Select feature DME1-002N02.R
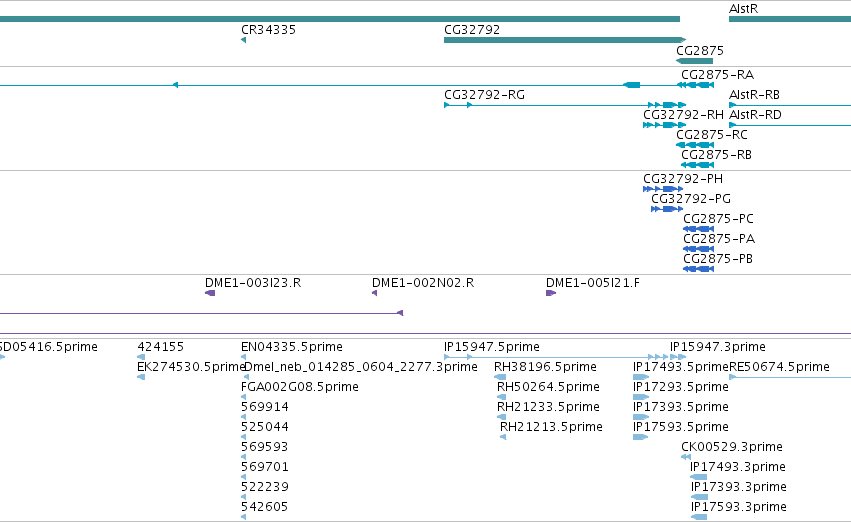This screenshot has width=851, height=522. [423, 283]
